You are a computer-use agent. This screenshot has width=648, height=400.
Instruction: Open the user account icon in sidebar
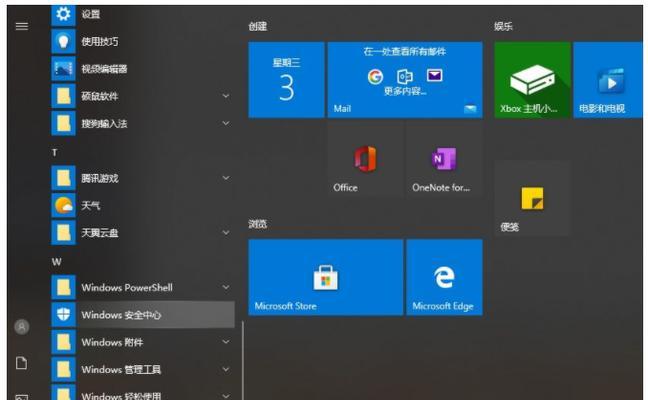coord(22,327)
